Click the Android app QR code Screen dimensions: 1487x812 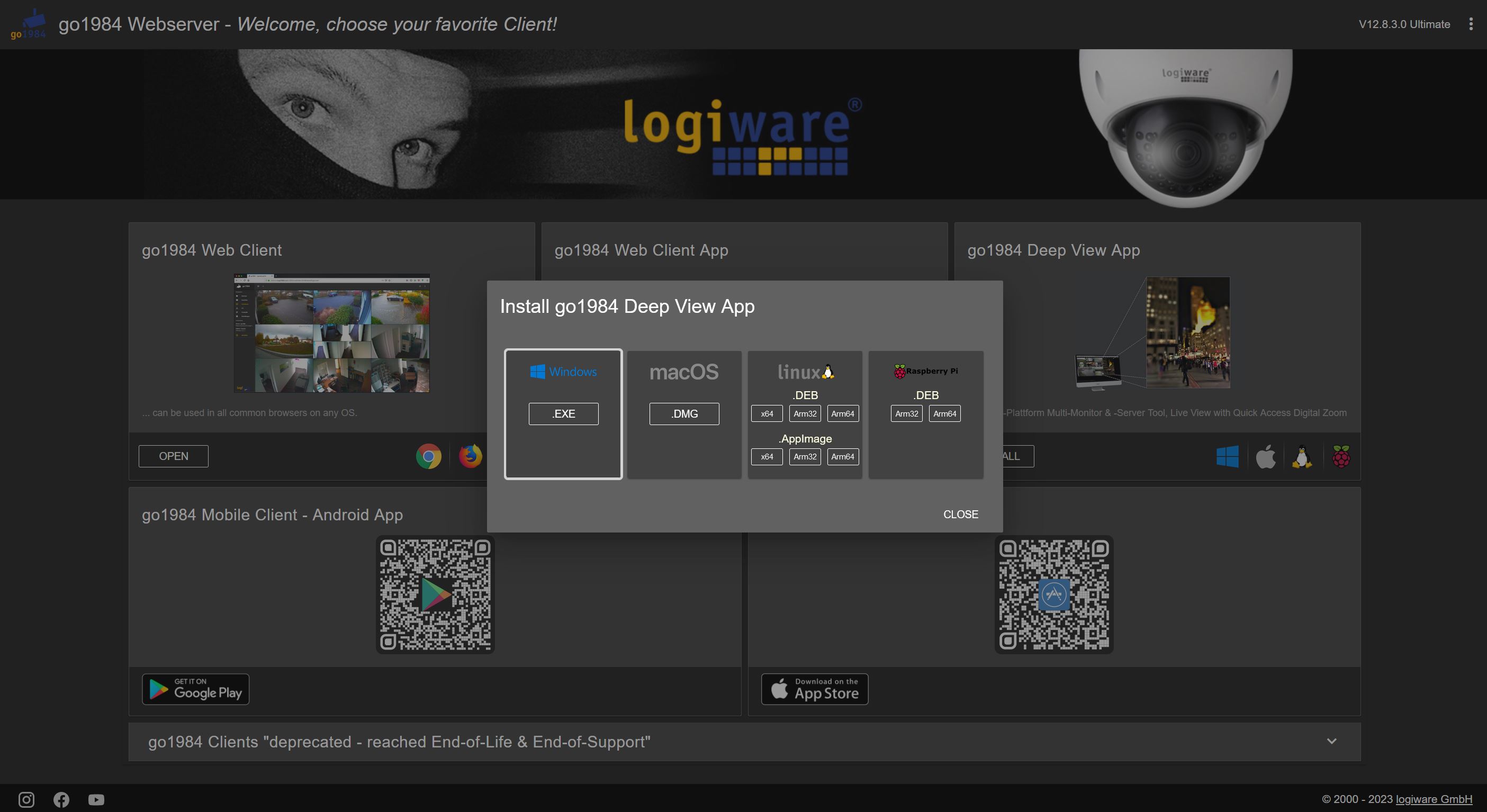pyautogui.click(x=435, y=594)
